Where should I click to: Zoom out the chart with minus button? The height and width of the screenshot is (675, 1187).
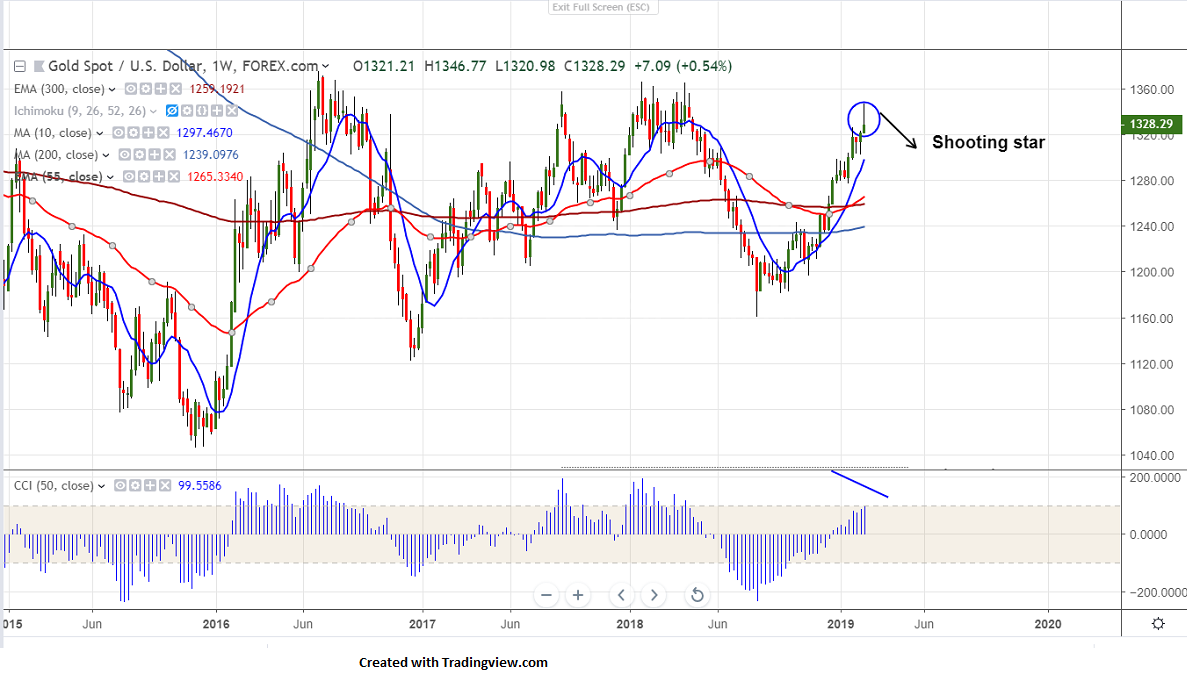coord(546,596)
